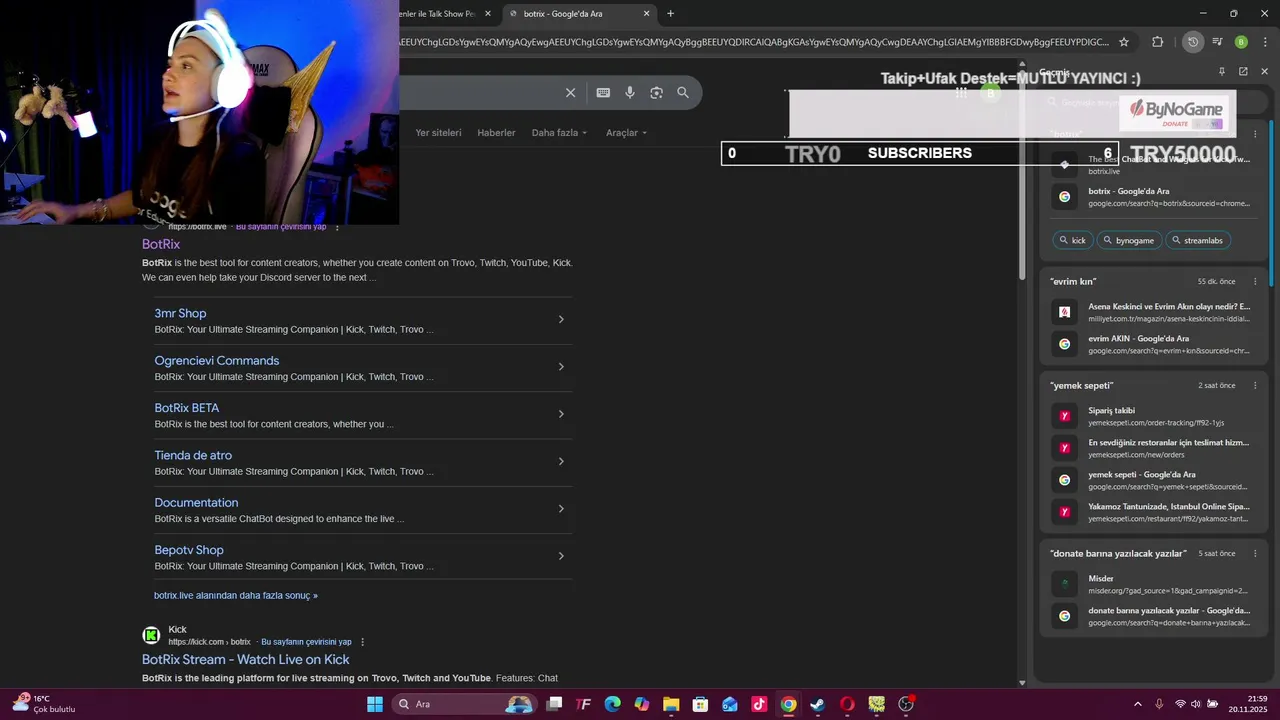Image resolution: width=1280 pixels, height=720 pixels.
Task: Toggle the history side panel clock icon
Action: [1192, 42]
